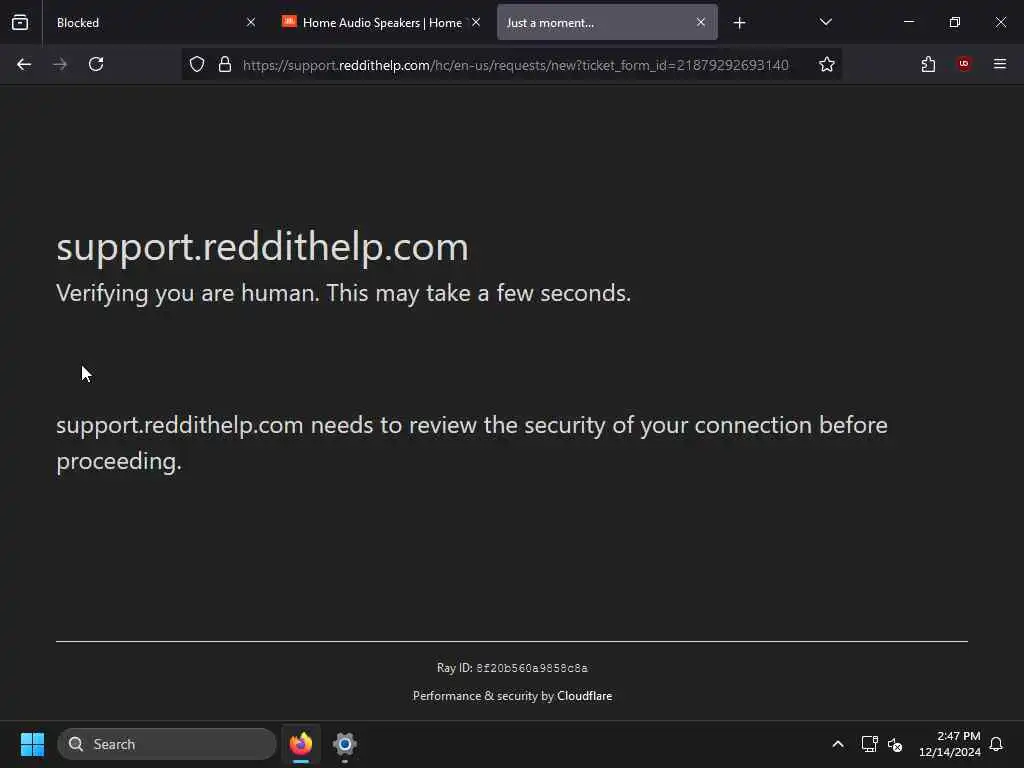Viewport: 1024px width, 768px height.
Task: Click the taskbar Search box
Action: [x=167, y=744]
